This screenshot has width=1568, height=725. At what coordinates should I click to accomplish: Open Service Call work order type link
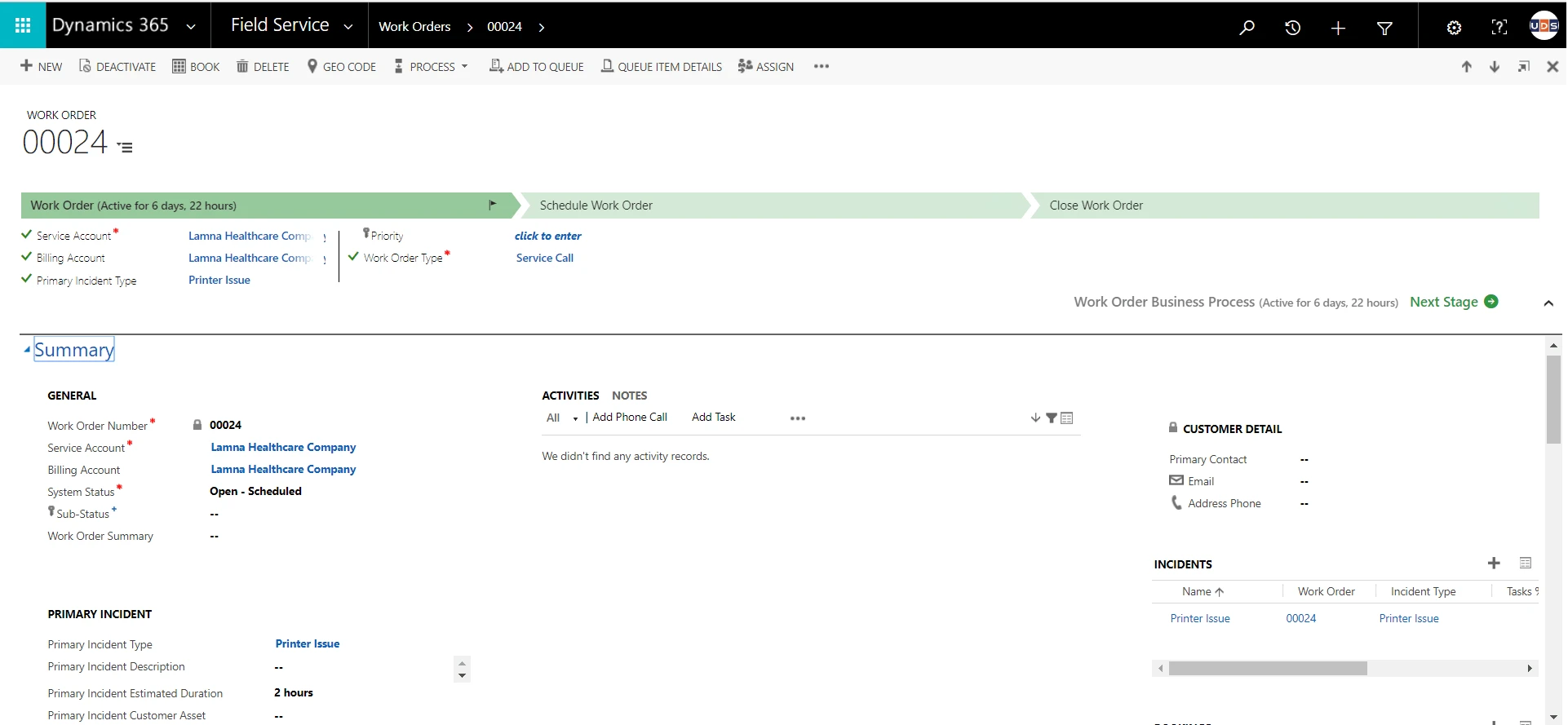545,258
